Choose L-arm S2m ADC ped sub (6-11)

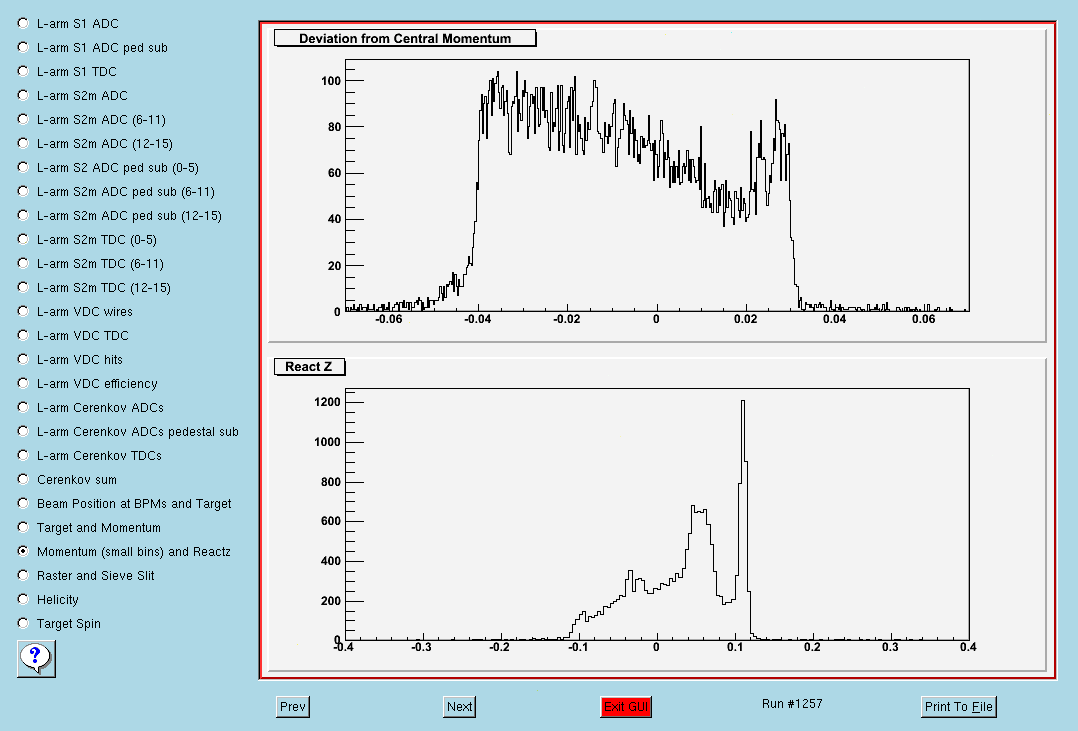[x=23, y=192]
